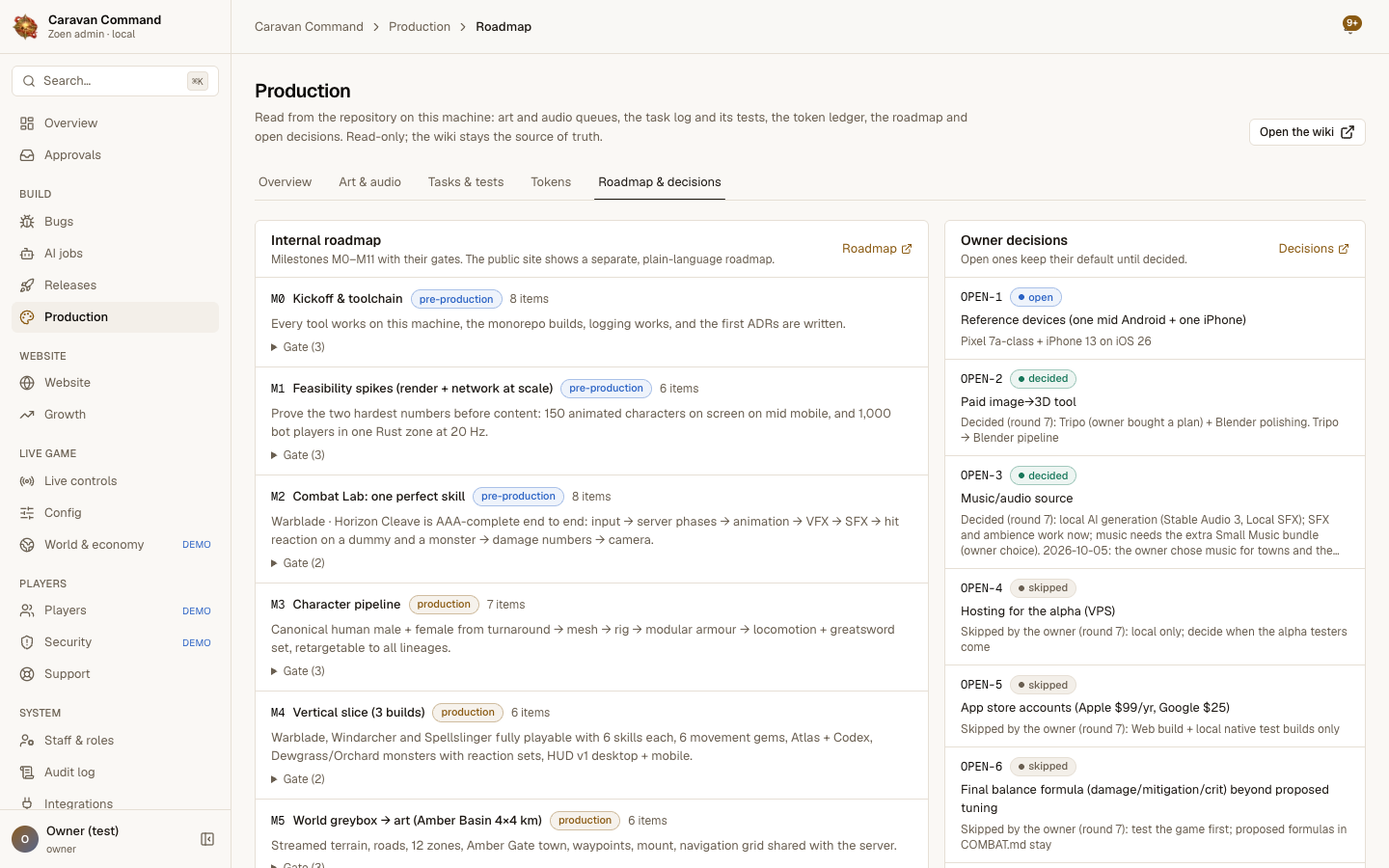Open the Decisions external link
This screenshot has height=868, width=1389.
1314,249
